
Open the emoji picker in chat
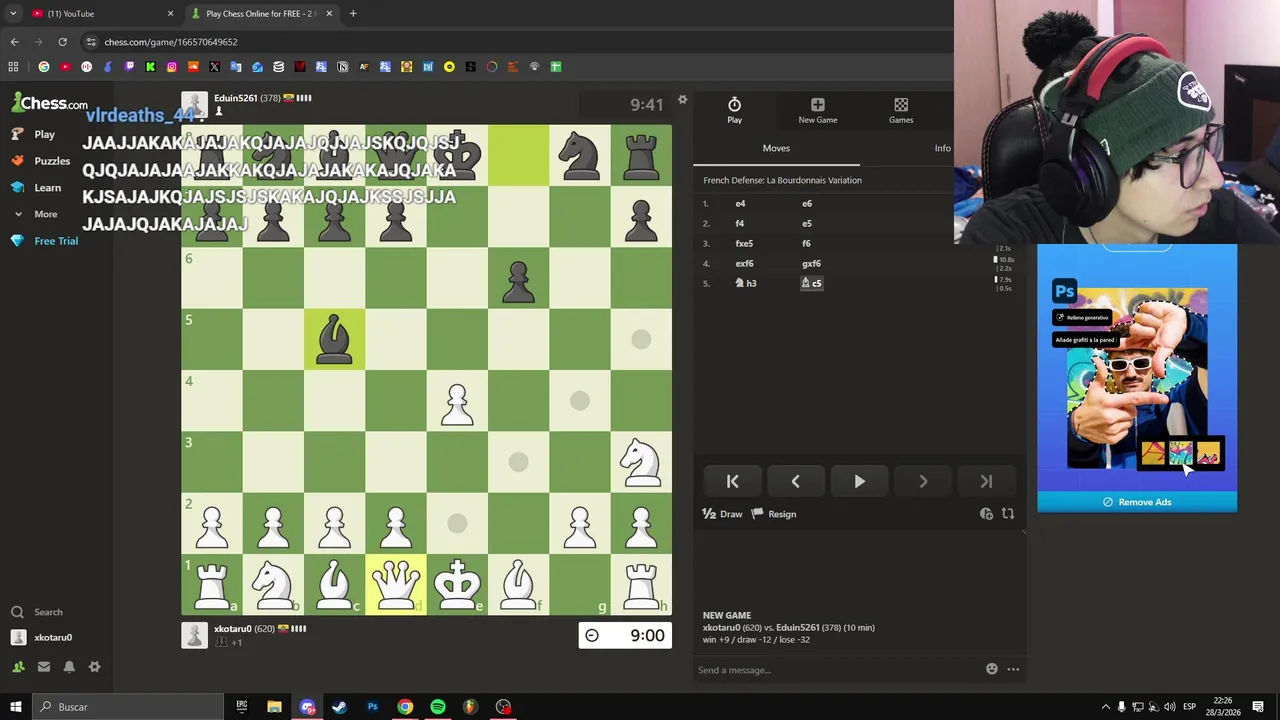(991, 669)
